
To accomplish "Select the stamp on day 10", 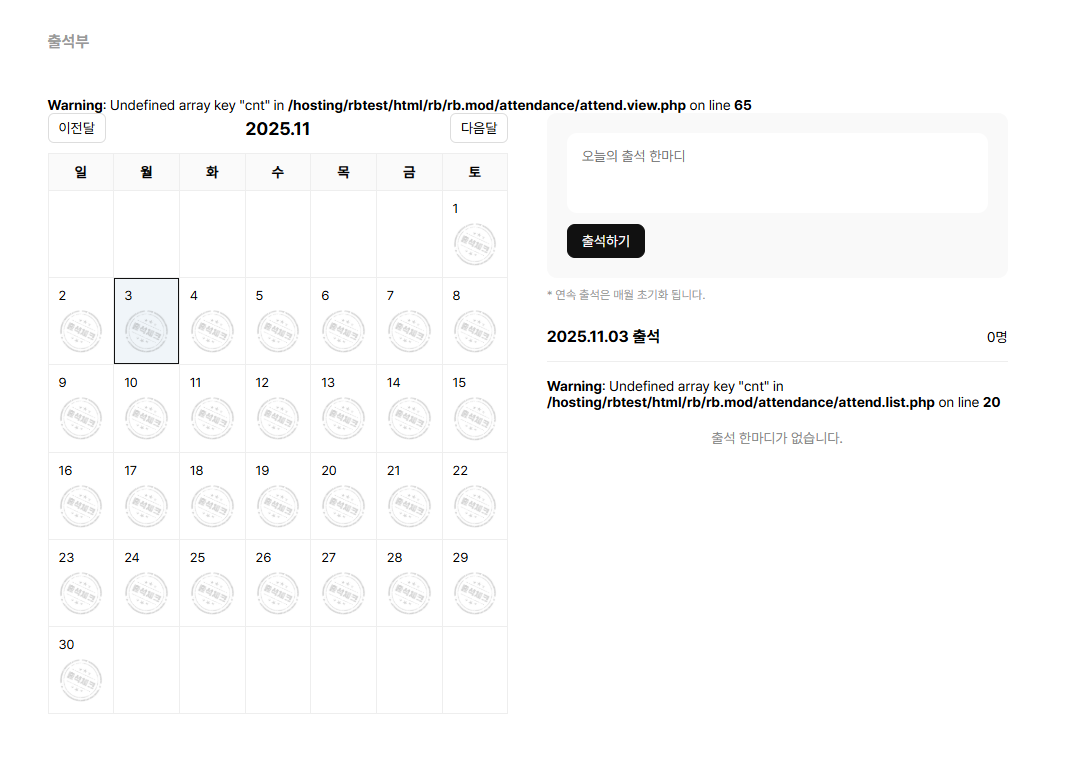I will [146, 418].
